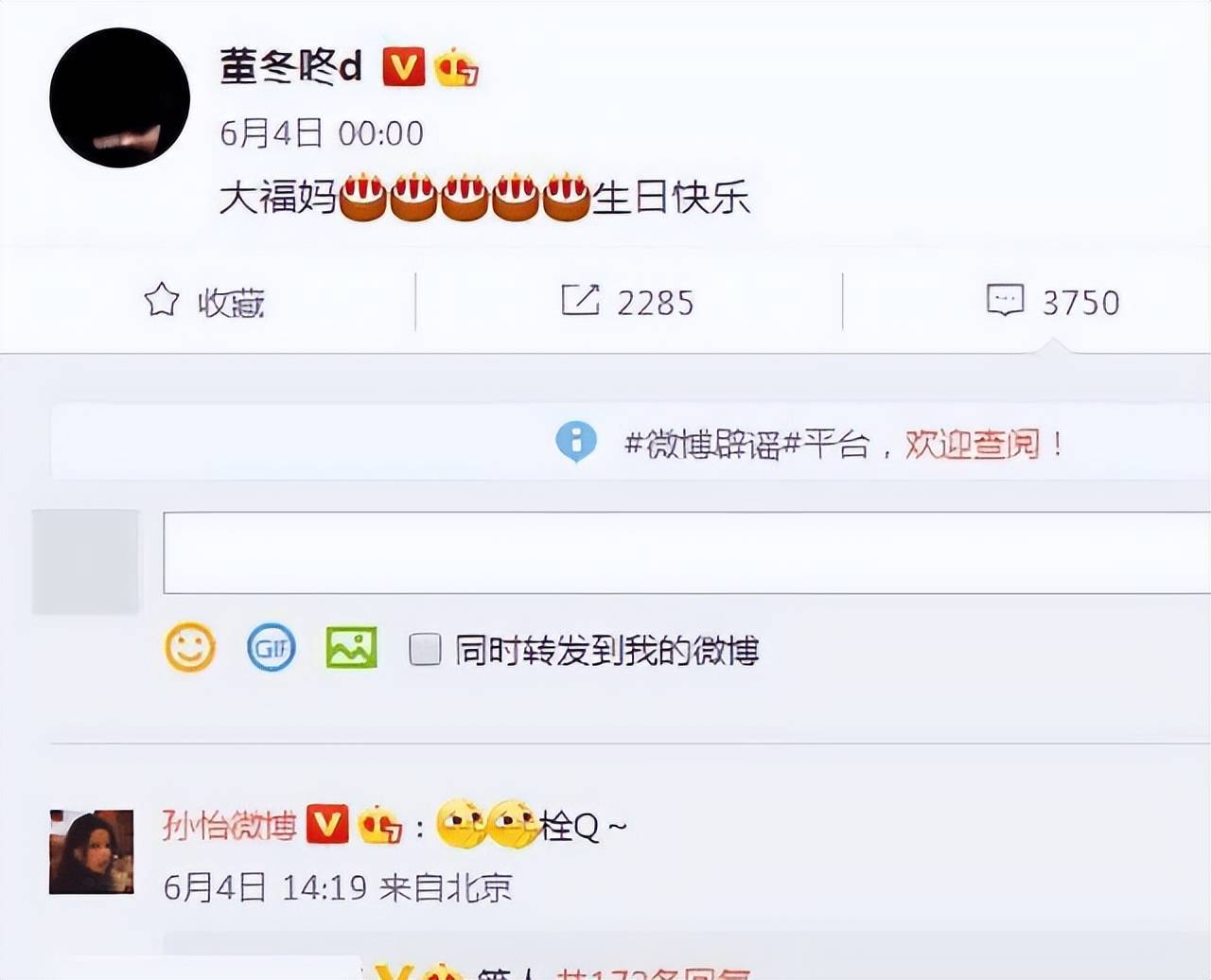Viewport: 1211px width, 980px height.
Task: Click the 欢迎查阅 link
Action: click(x=973, y=444)
